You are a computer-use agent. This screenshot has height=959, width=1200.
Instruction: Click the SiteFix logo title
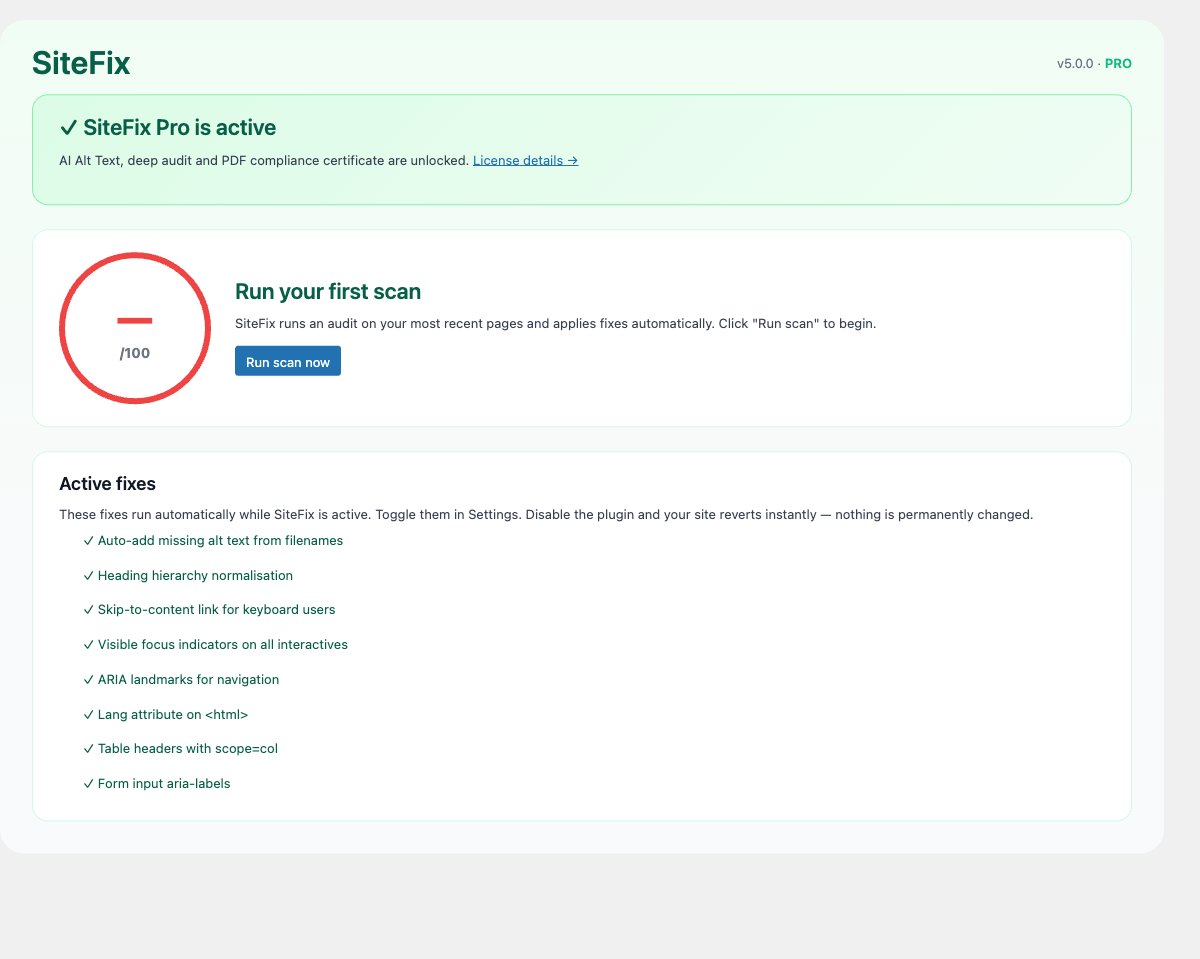coord(81,63)
